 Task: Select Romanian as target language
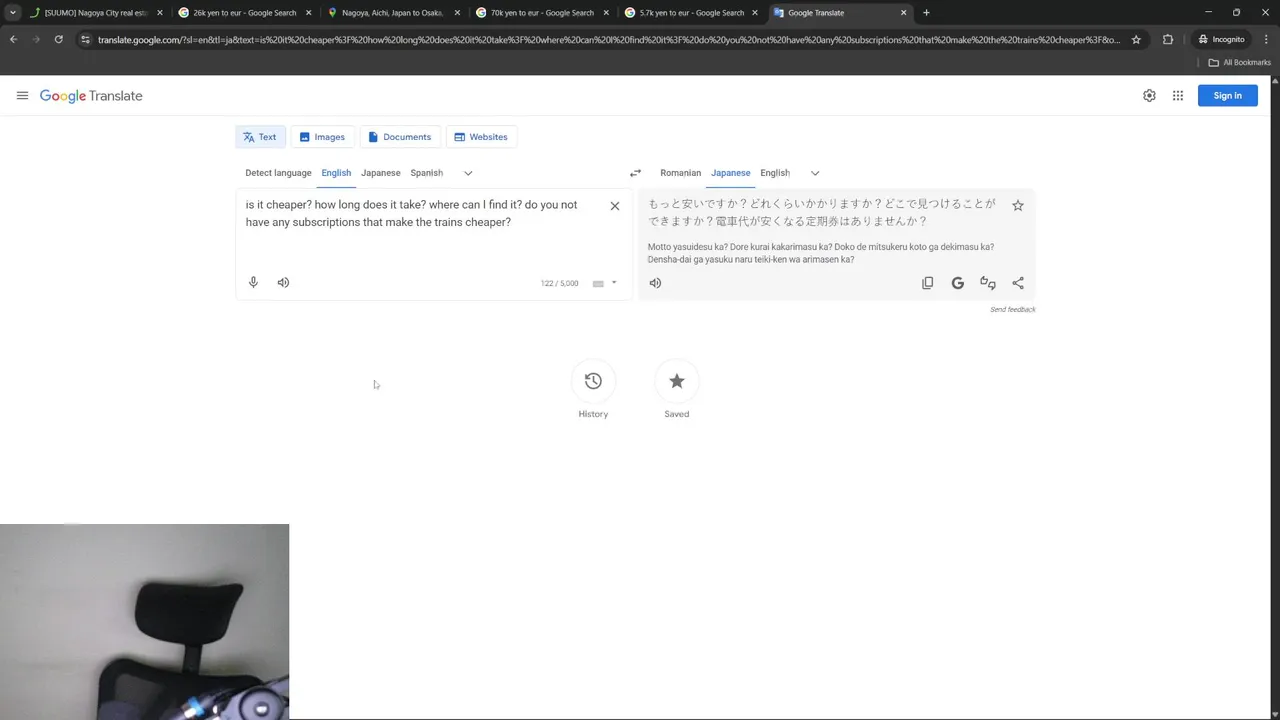point(680,173)
